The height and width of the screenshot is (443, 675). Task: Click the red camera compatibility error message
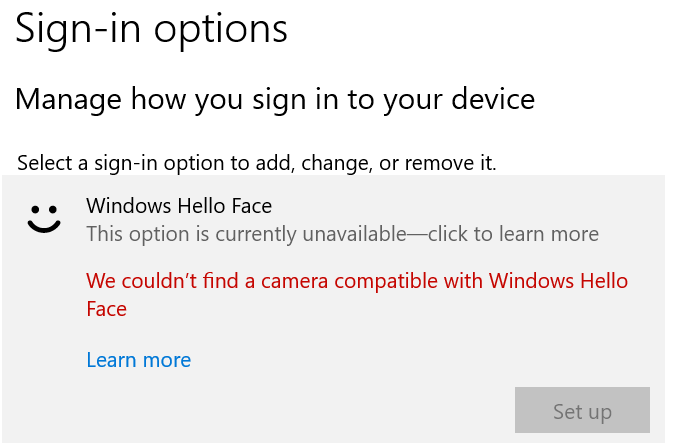(356, 281)
